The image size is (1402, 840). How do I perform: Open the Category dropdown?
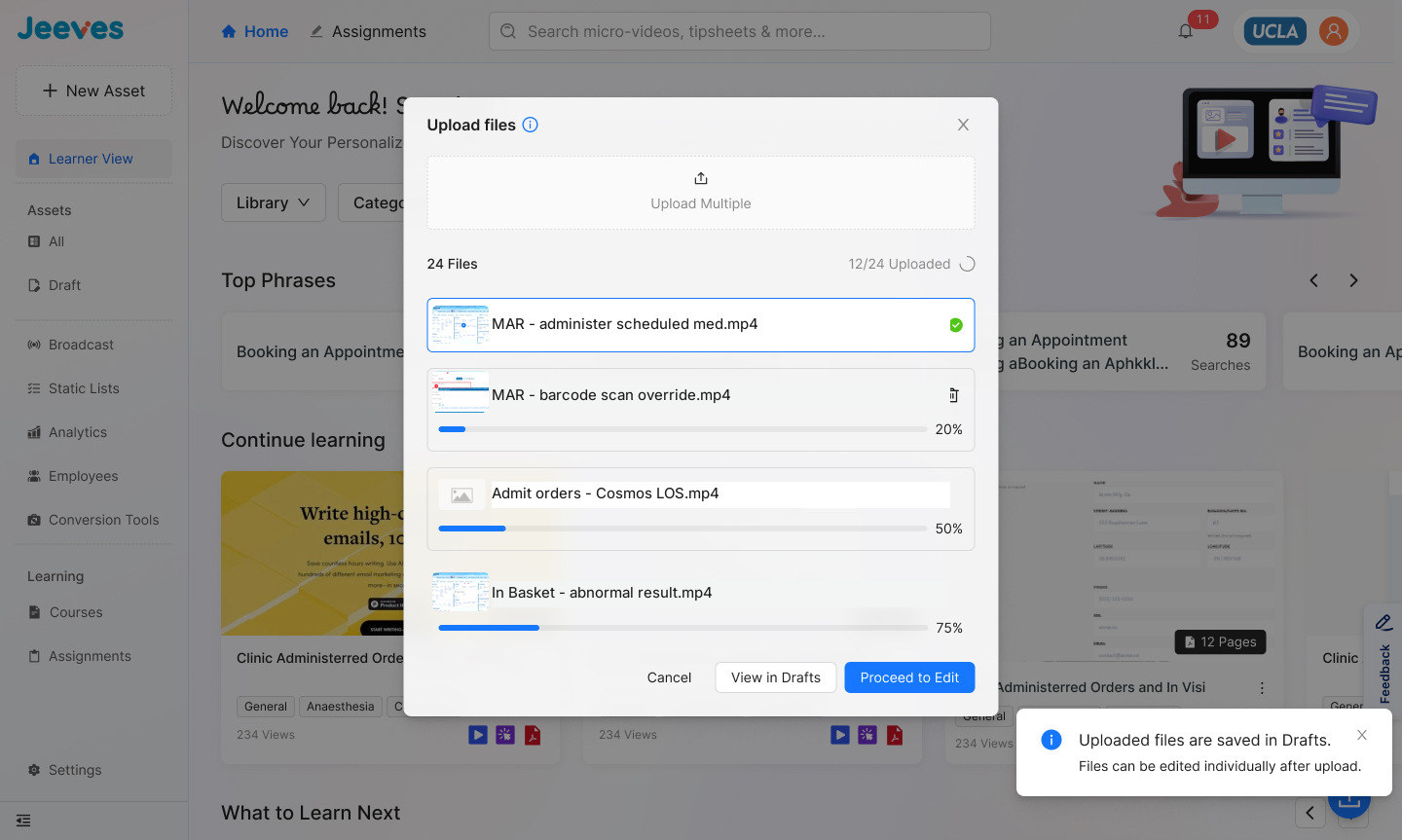click(372, 202)
